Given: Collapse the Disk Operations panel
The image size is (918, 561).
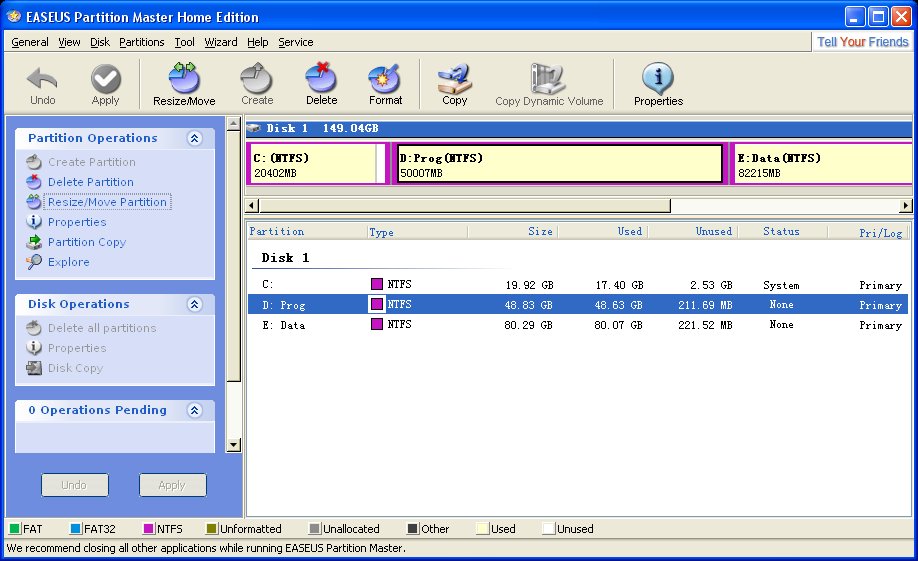Looking at the screenshot, I should click(x=195, y=305).
